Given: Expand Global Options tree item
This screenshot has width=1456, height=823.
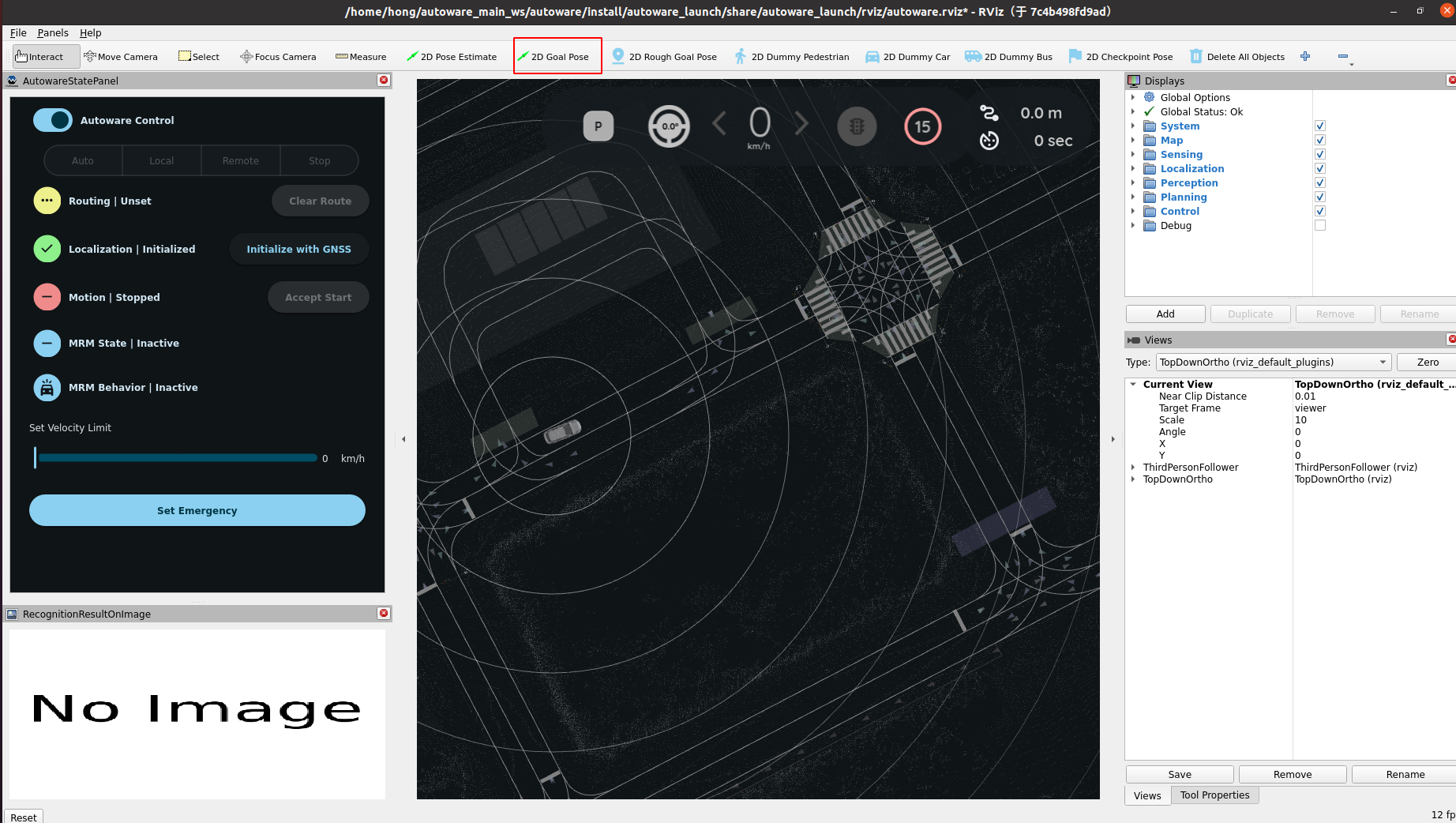Looking at the screenshot, I should (1133, 97).
